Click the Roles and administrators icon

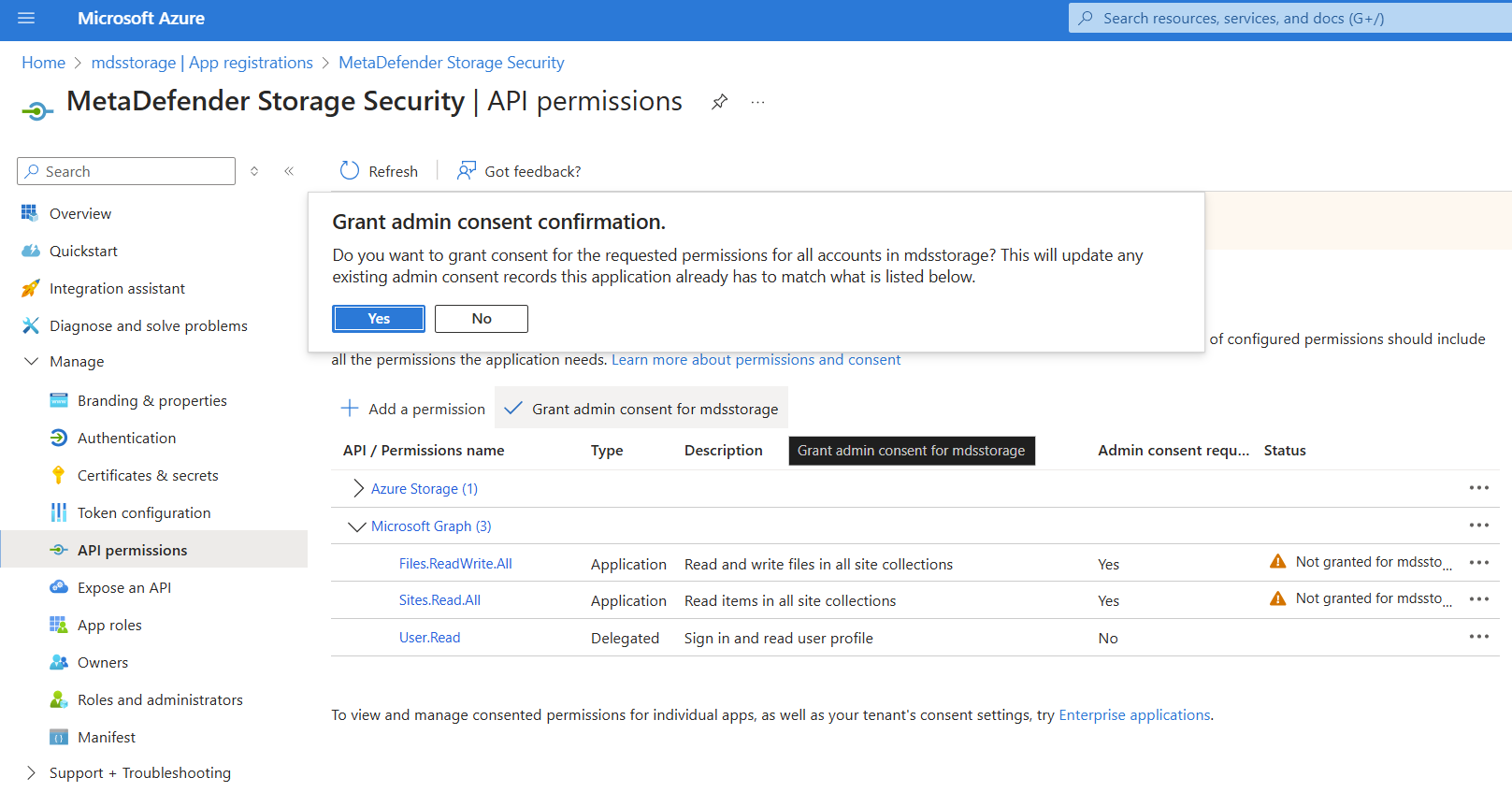(59, 699)
